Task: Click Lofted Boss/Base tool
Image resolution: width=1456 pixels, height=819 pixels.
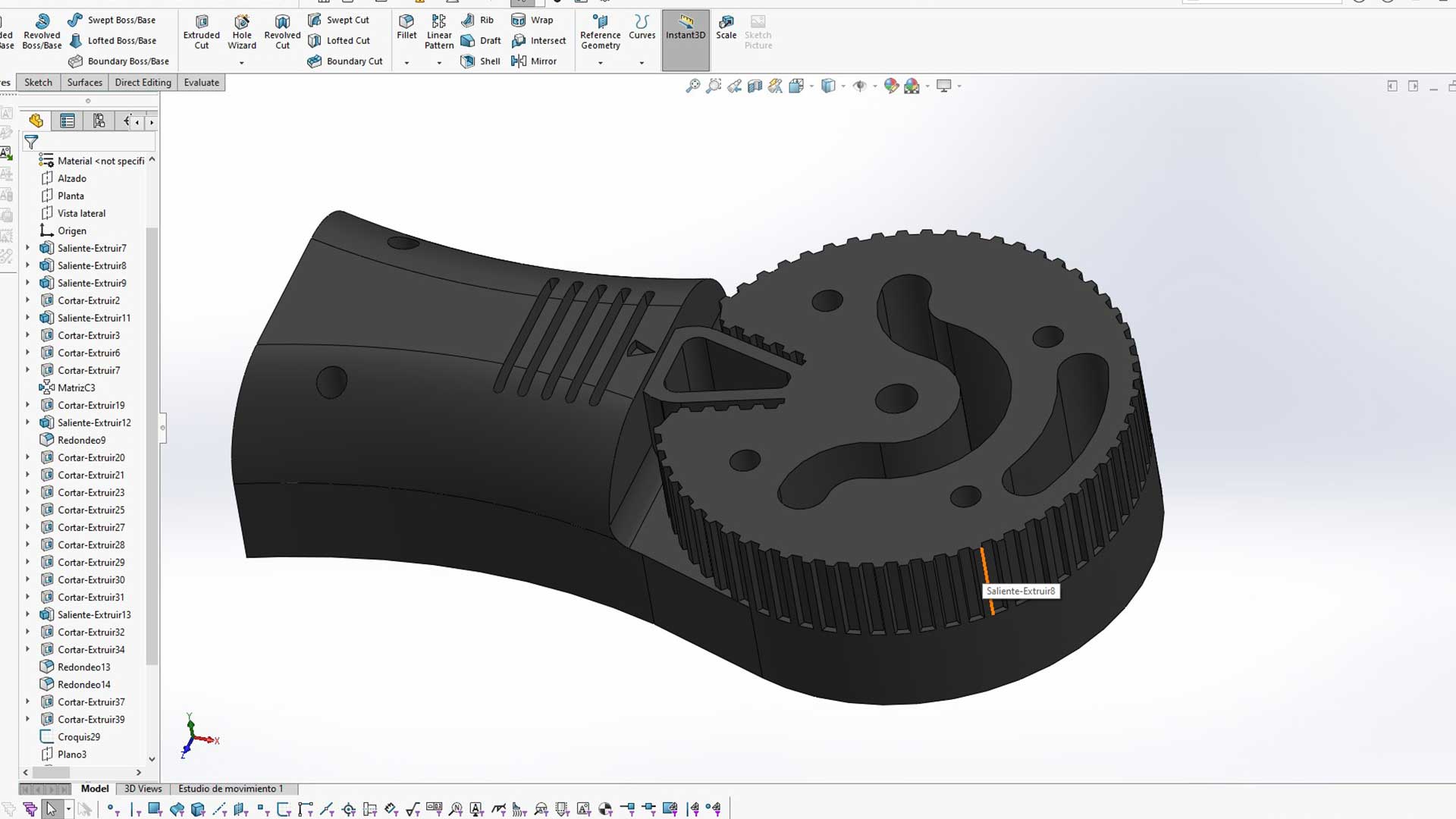Action: 112,40
